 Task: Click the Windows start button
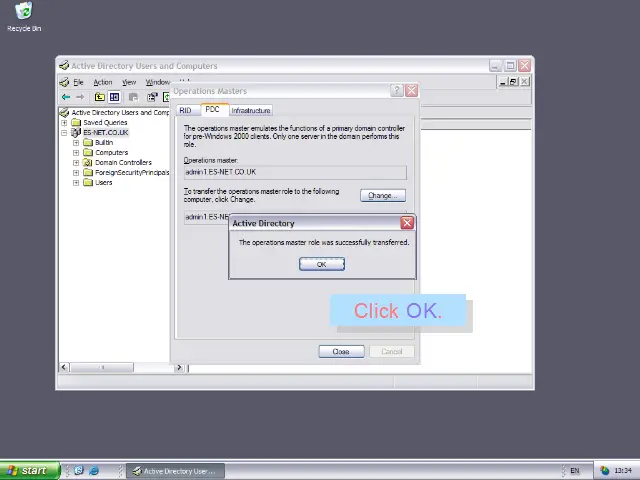click(29, 471)
